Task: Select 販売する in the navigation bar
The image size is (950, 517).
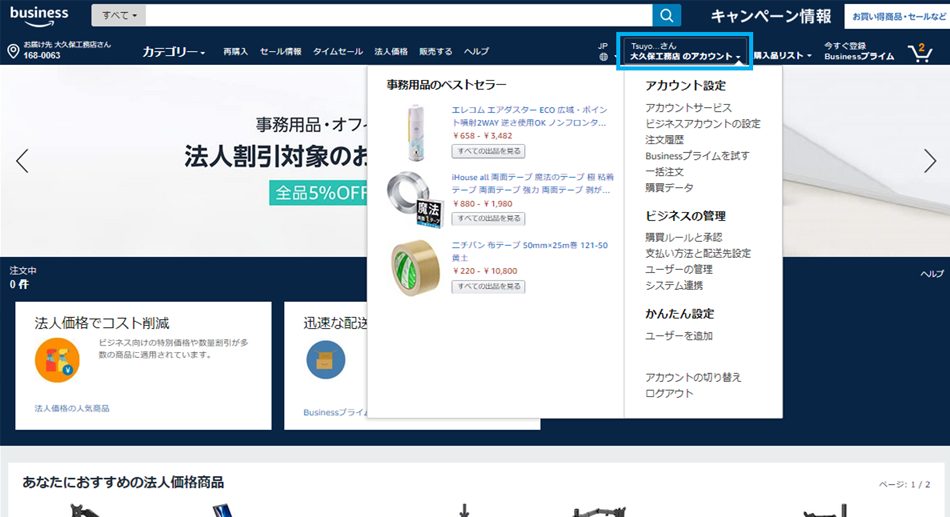Action: (x=436, y=52)
